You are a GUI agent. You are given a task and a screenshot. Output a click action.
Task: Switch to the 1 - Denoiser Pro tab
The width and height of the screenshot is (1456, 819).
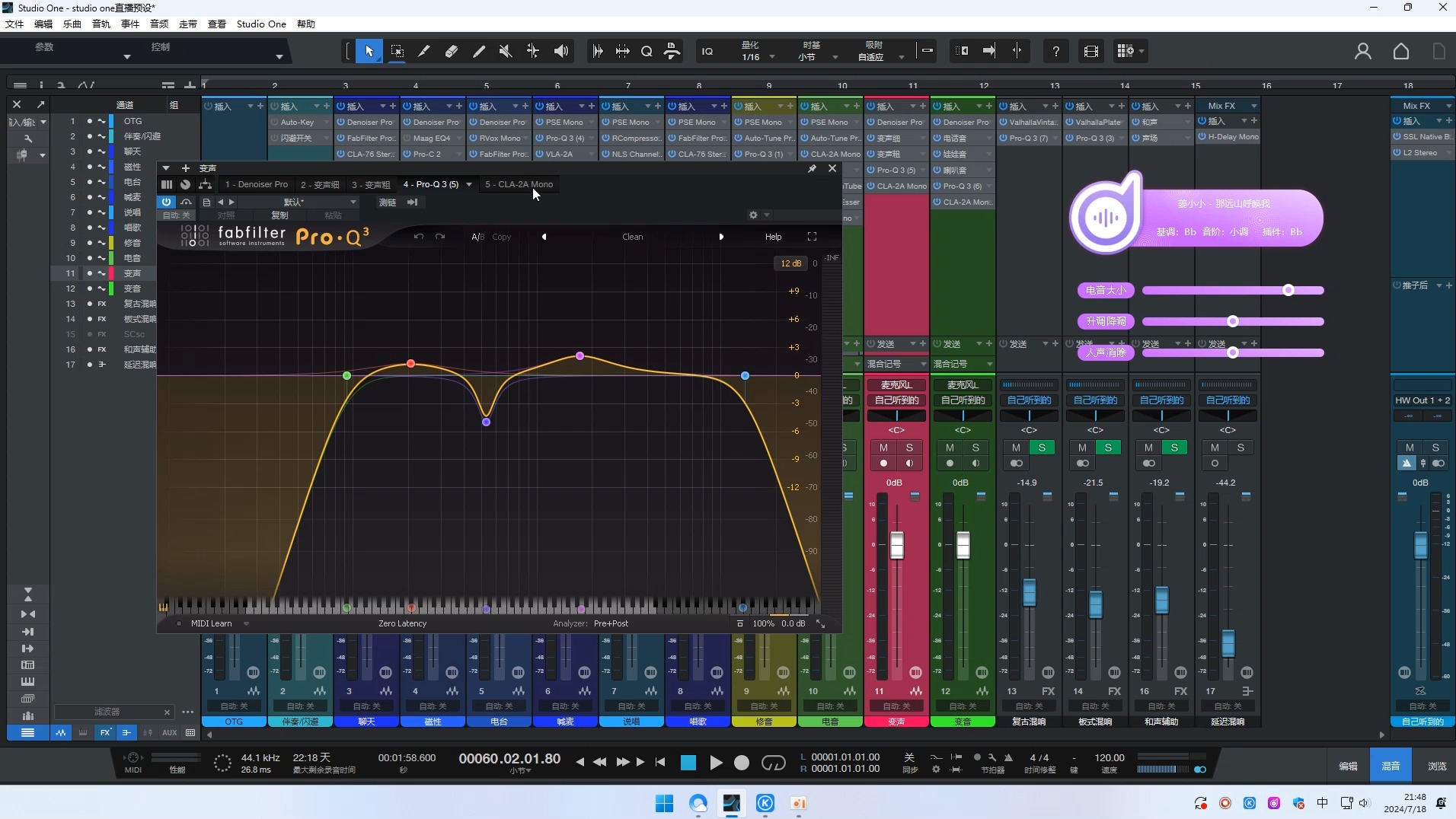point(256,184)
